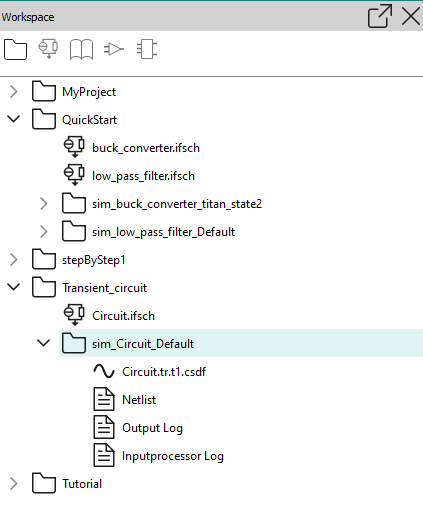Open the Output Log entry
Image resolution: width=423 pixels, height=512 pixels.
[x=152, y=428]
